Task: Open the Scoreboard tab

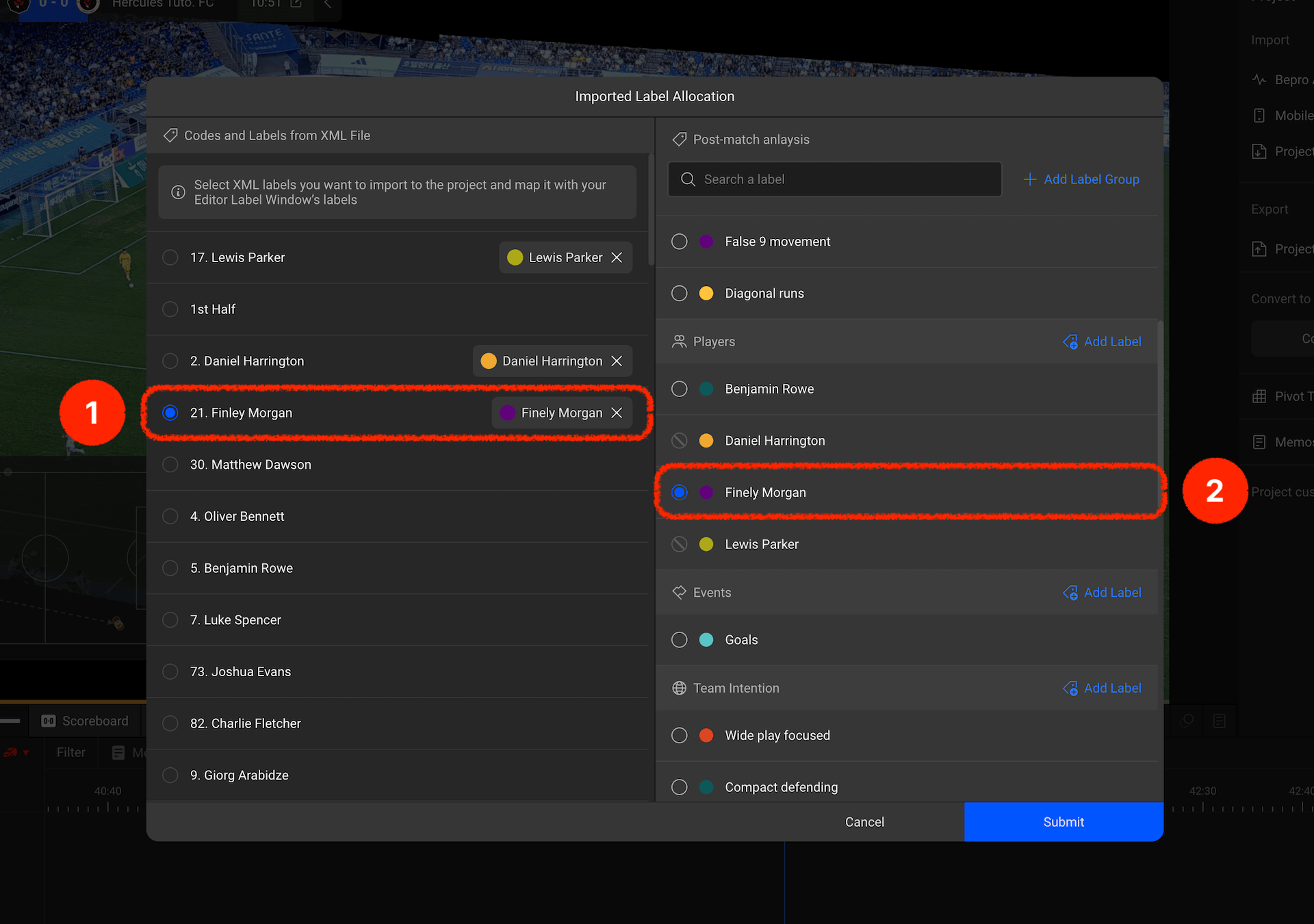Action: pos(86,721)
